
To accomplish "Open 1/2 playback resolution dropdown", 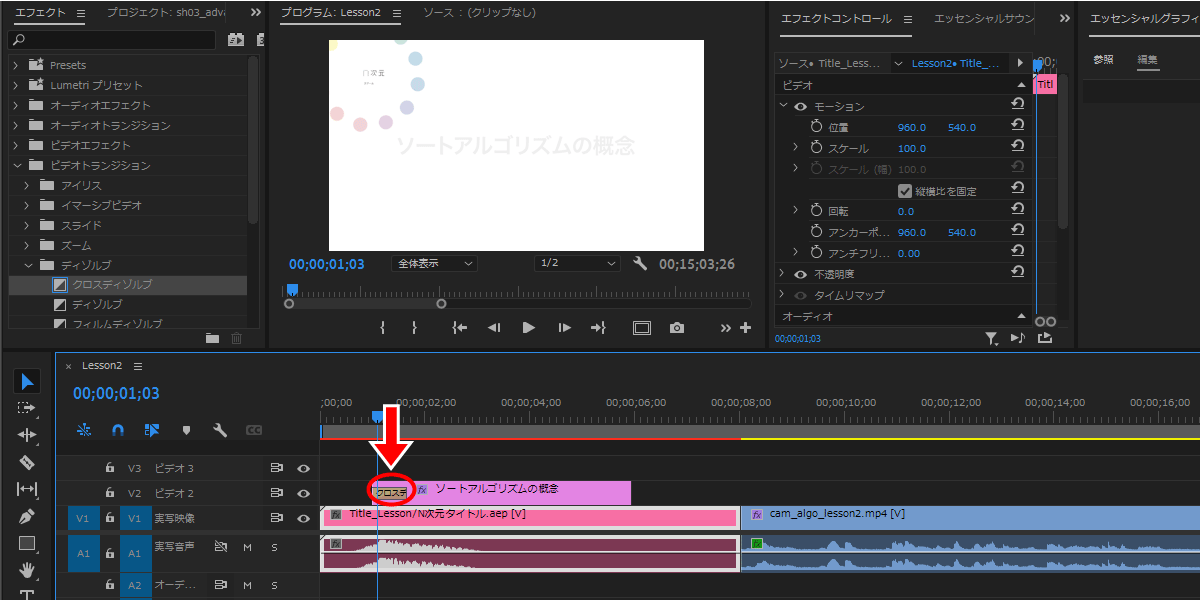I will point(577,264).
